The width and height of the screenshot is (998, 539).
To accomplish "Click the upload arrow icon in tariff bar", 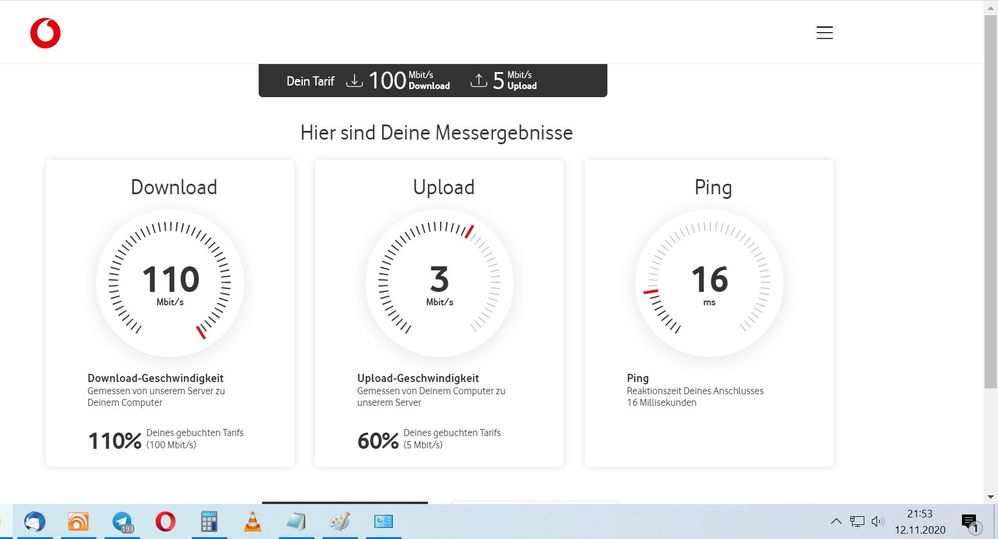I will (x=479, y=81).
